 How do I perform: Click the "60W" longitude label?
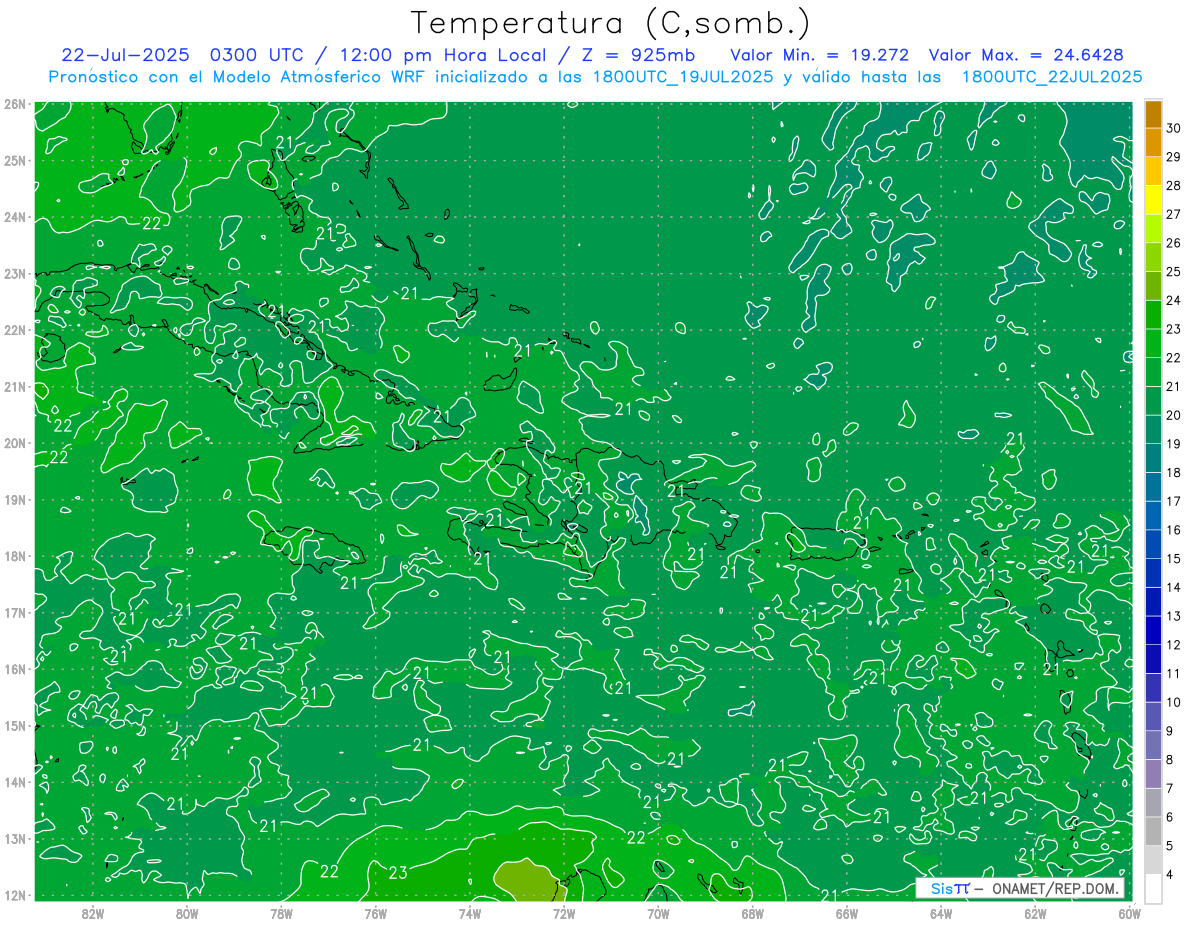(x=1130, y=912)
